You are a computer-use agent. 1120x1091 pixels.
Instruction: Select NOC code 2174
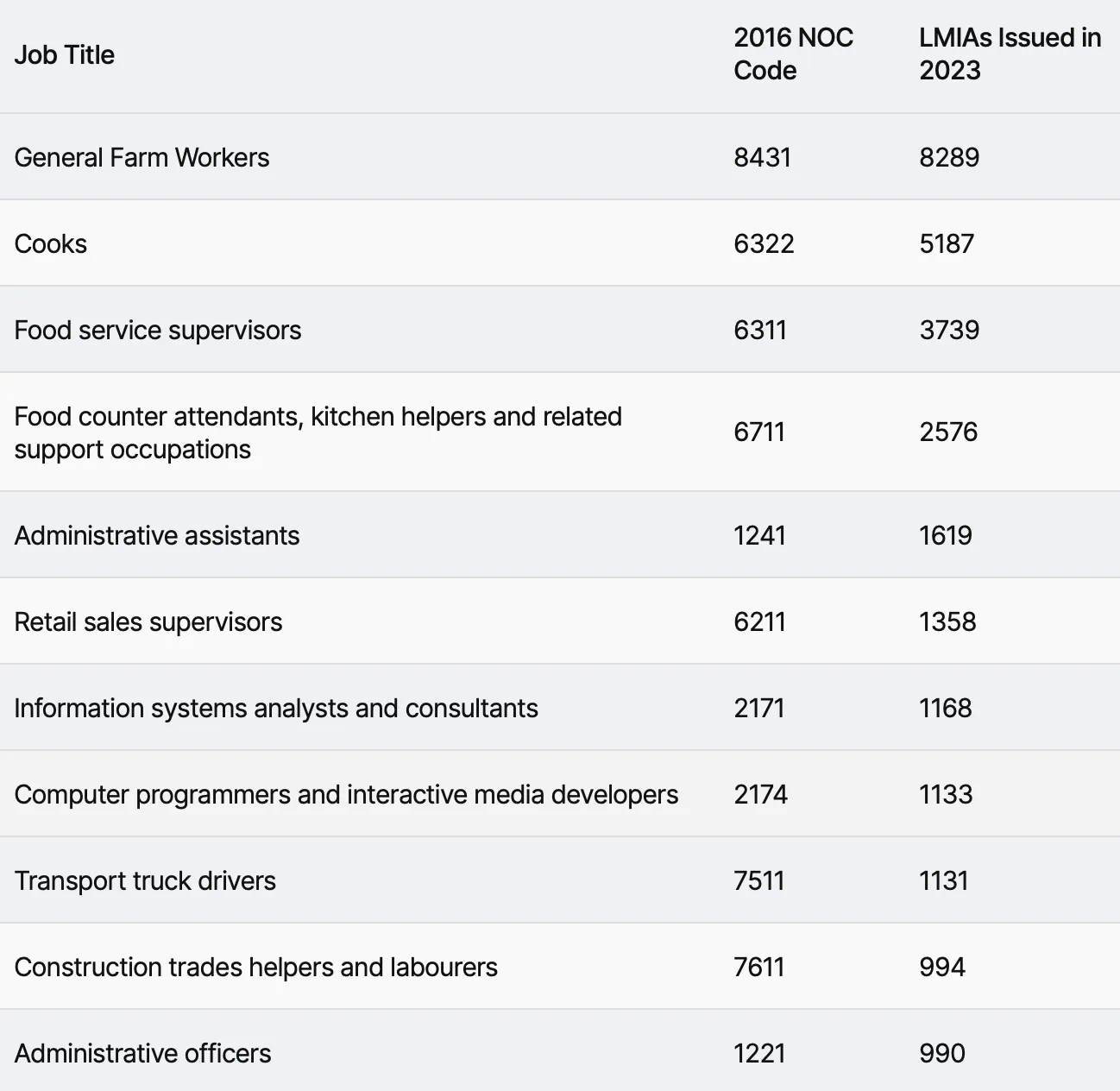click(760, 794)
